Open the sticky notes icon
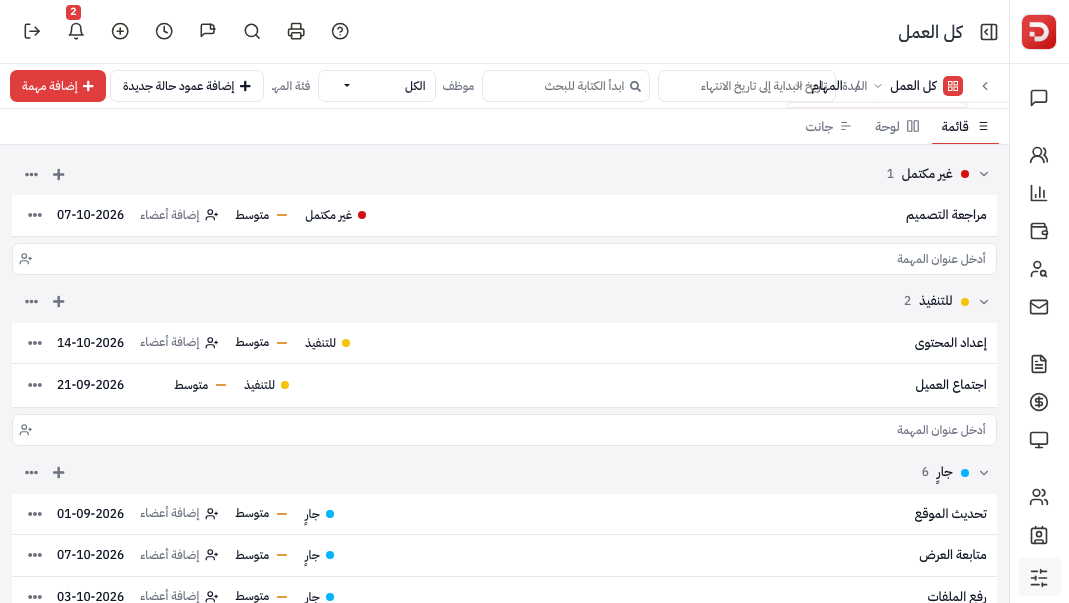 [x=208, y=31]
